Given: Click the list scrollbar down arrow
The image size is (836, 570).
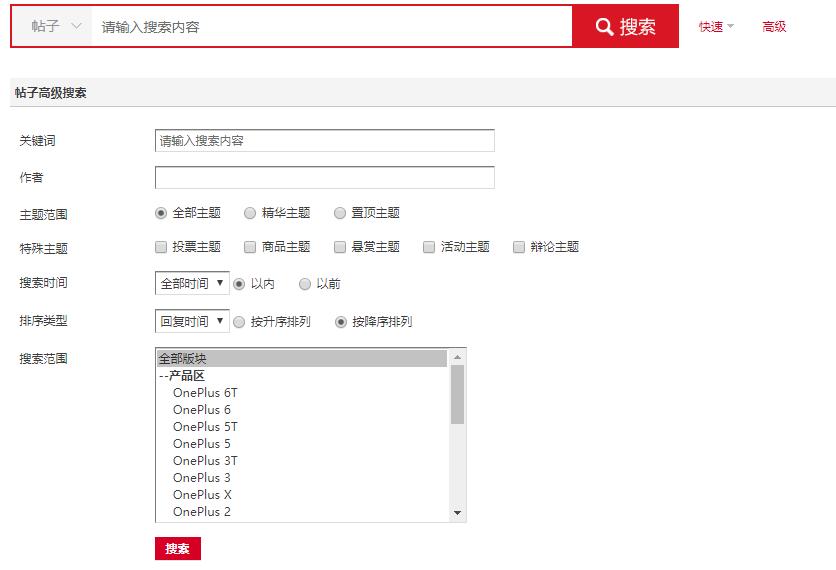Looking at the screenshot, I should pos(457,513).
